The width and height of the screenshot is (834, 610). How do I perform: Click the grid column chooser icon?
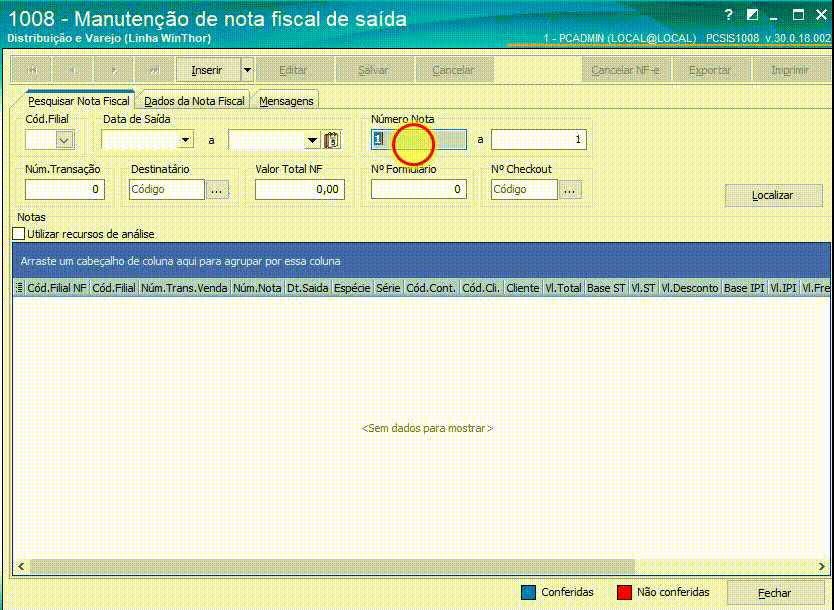(19, 288)
